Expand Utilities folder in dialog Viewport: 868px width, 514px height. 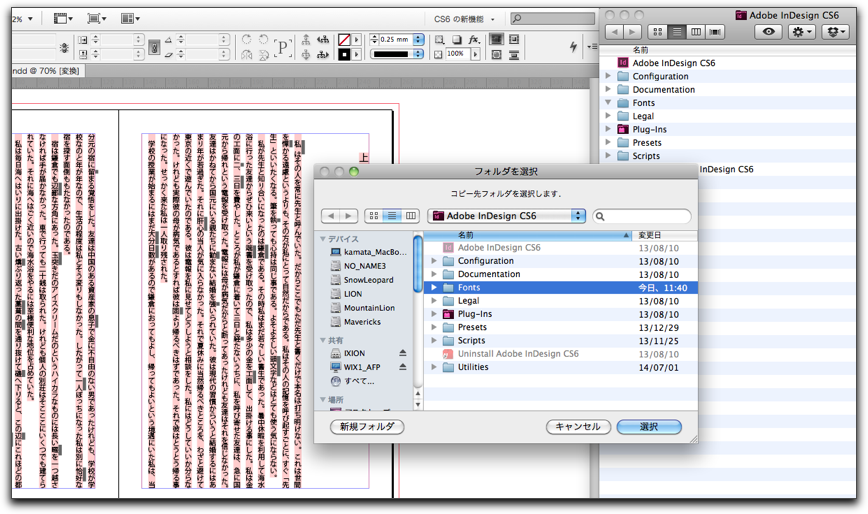coord(434,367)
